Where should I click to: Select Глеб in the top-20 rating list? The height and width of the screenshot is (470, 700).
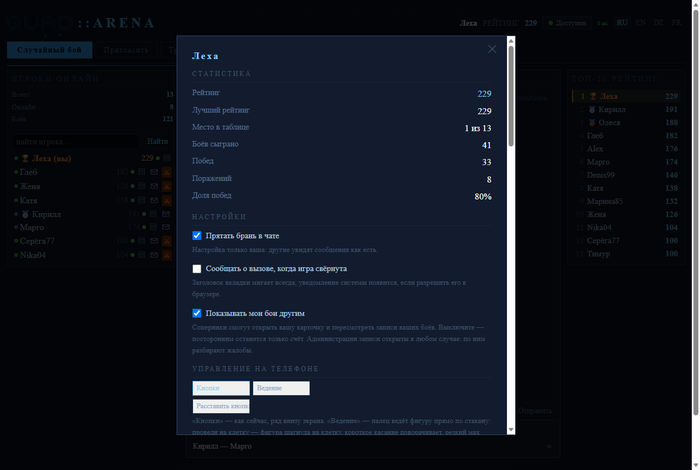coord(628,136)
